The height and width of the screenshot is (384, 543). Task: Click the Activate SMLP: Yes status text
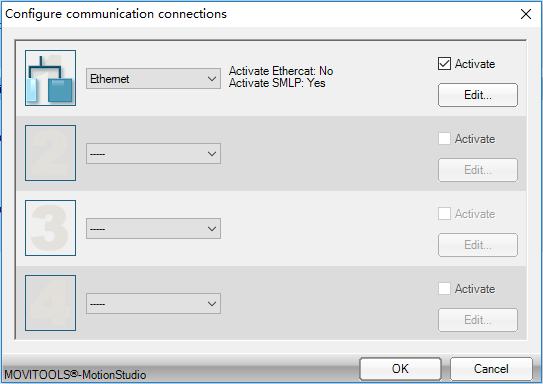point(277,83)
